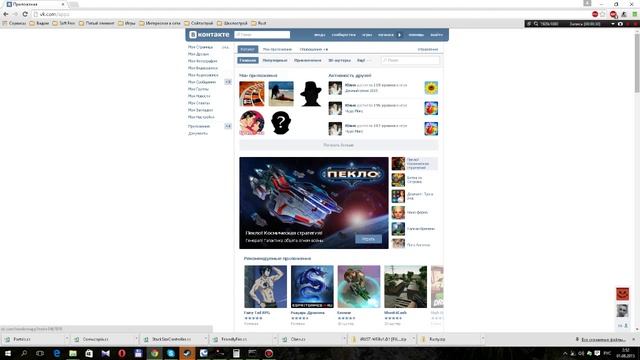Open My Settings in the left VK menu
The image size is (640, 360).
point(201,117)
